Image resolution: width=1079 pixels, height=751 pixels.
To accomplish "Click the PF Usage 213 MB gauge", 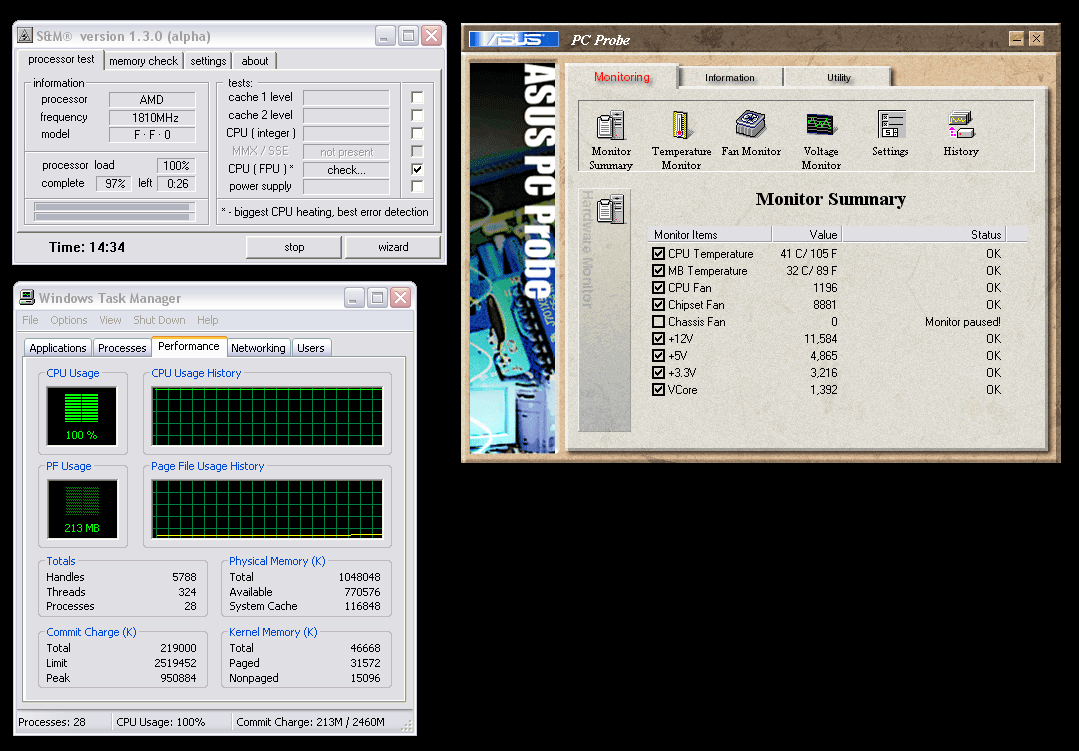I will (x=82, y=509).
